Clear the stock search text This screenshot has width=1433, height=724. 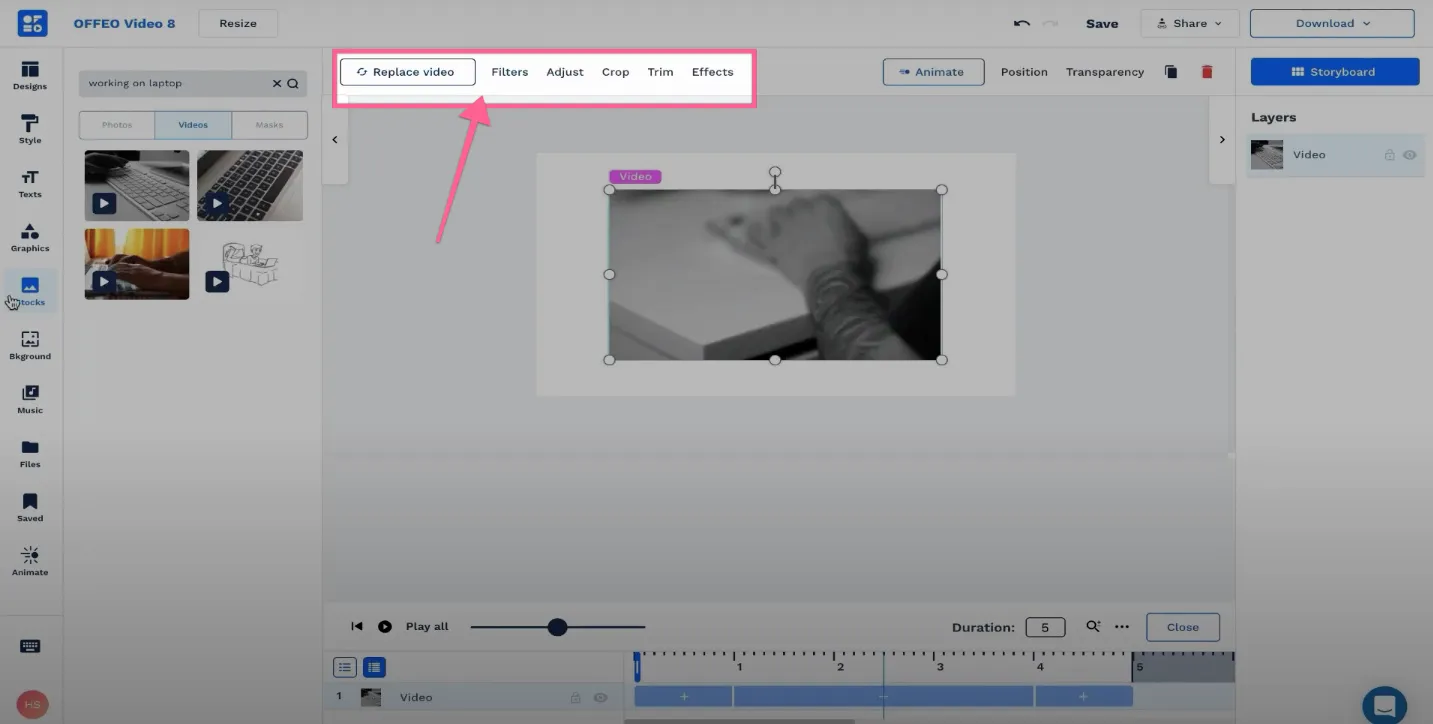tap(277, 83)
